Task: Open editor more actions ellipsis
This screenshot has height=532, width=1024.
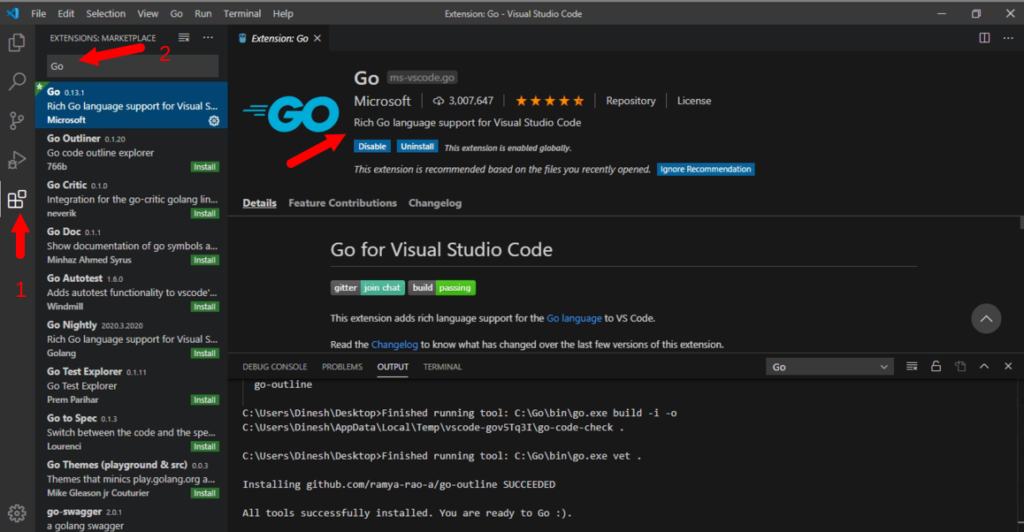Action: 1008,38
